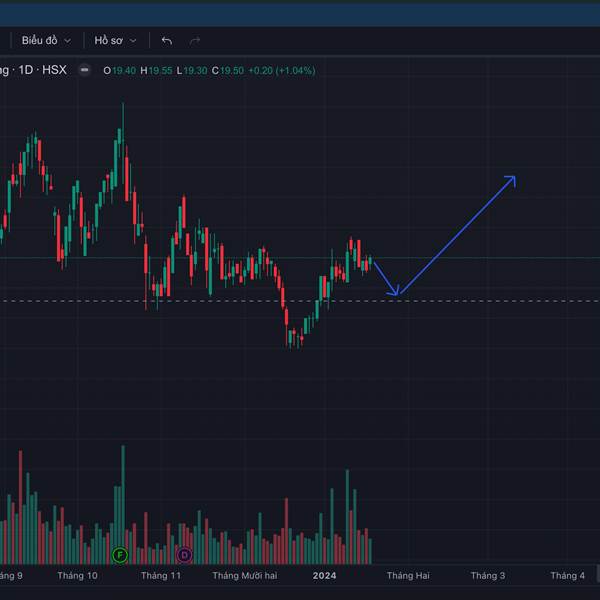Click the Tháng Hai axis label
The height and width of the screenshot is (600, 600).
tap(408, 576)
